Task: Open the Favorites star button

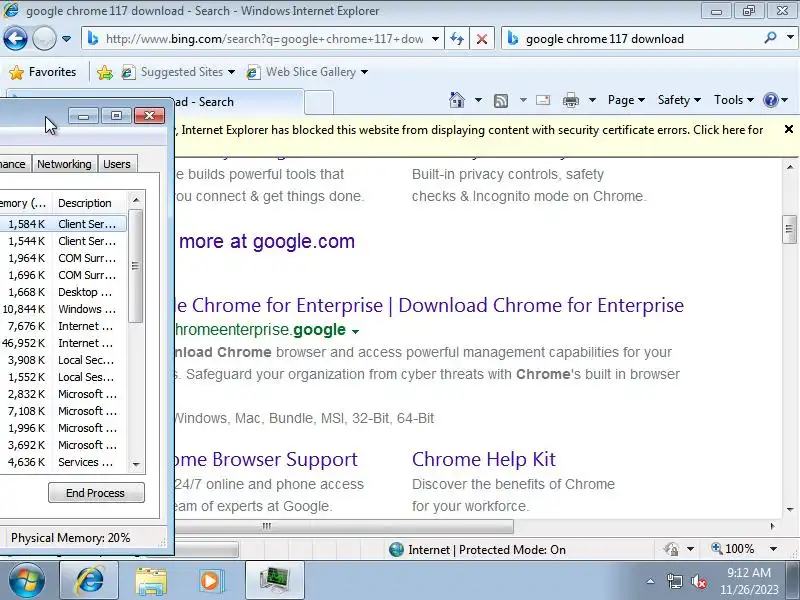Action: coord(42,72)
